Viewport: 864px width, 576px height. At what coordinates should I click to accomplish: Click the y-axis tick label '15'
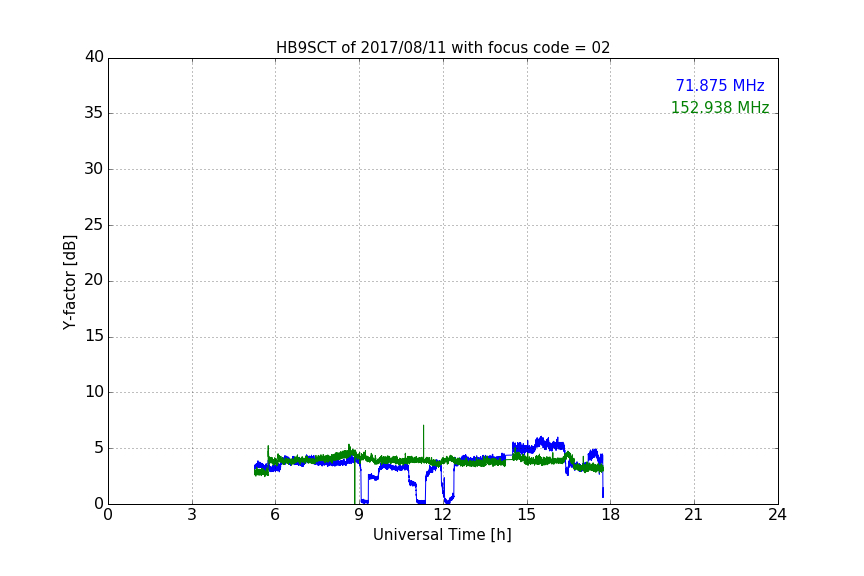pyautogui.click(x=94, y=336)
